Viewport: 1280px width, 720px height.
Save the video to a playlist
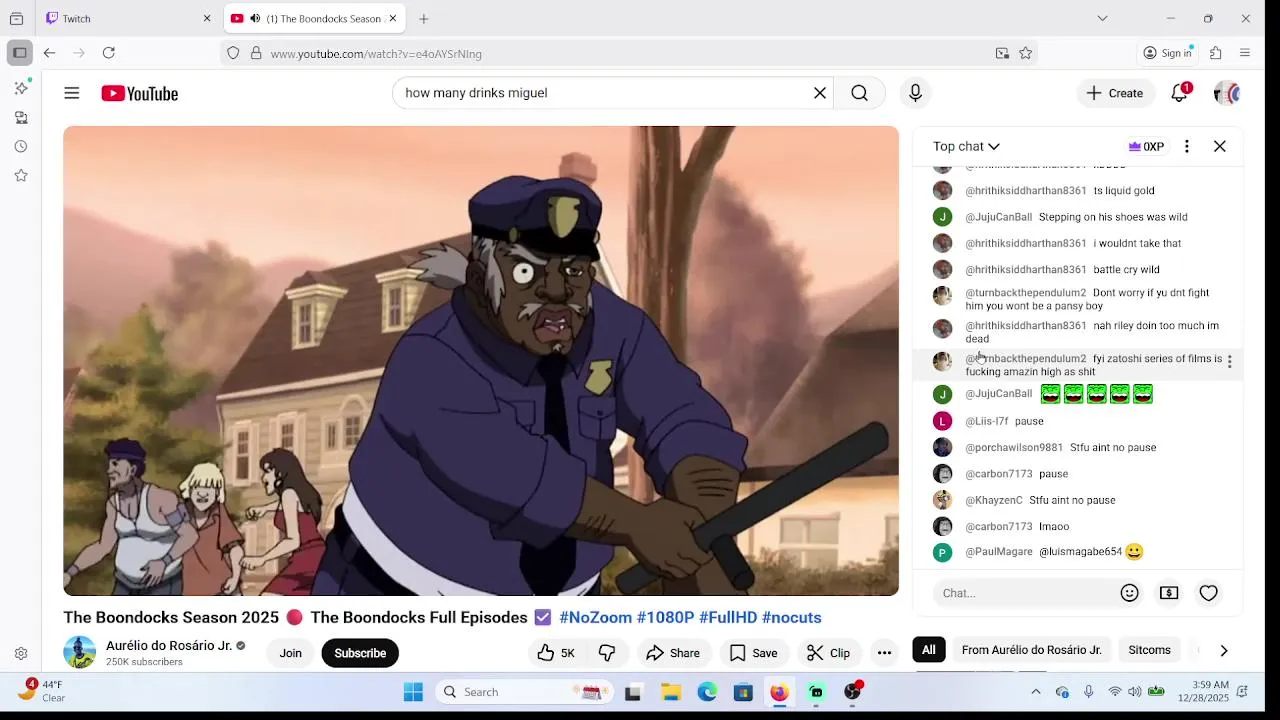753,653
